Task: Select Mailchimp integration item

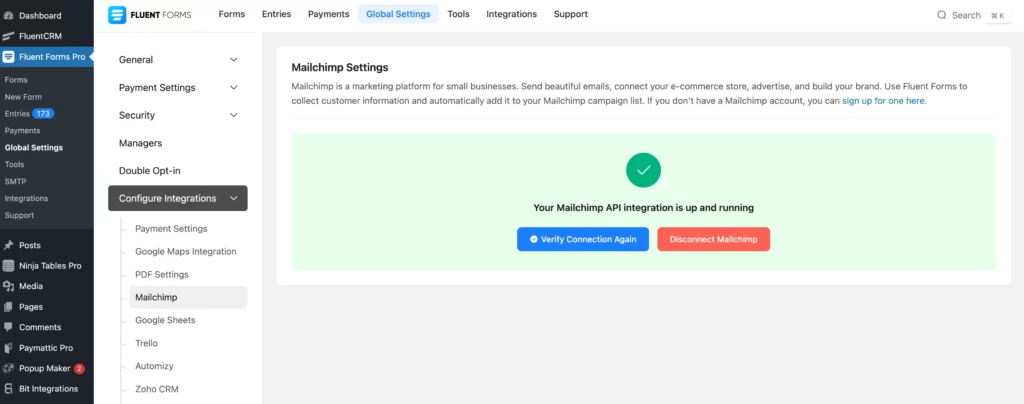Action: (x=188, y=297)
